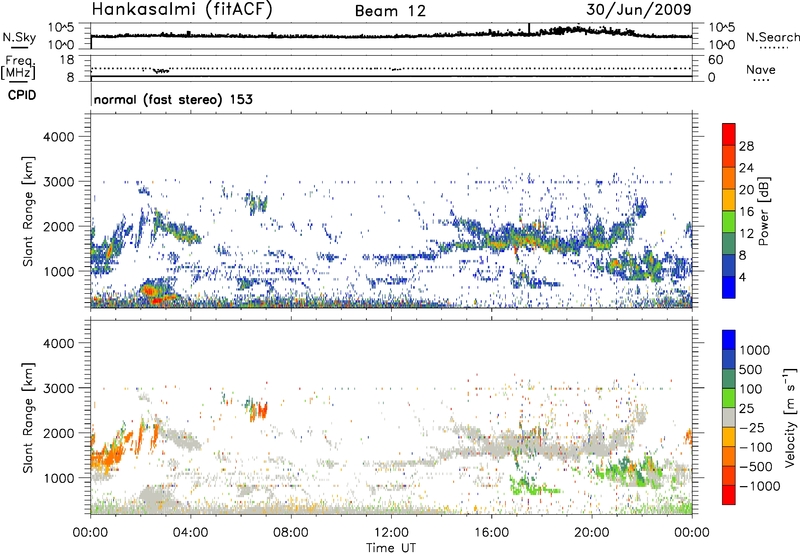
Task: Select the yellow 16–20 dB power swatch
Action: click(x=729, y=200)
